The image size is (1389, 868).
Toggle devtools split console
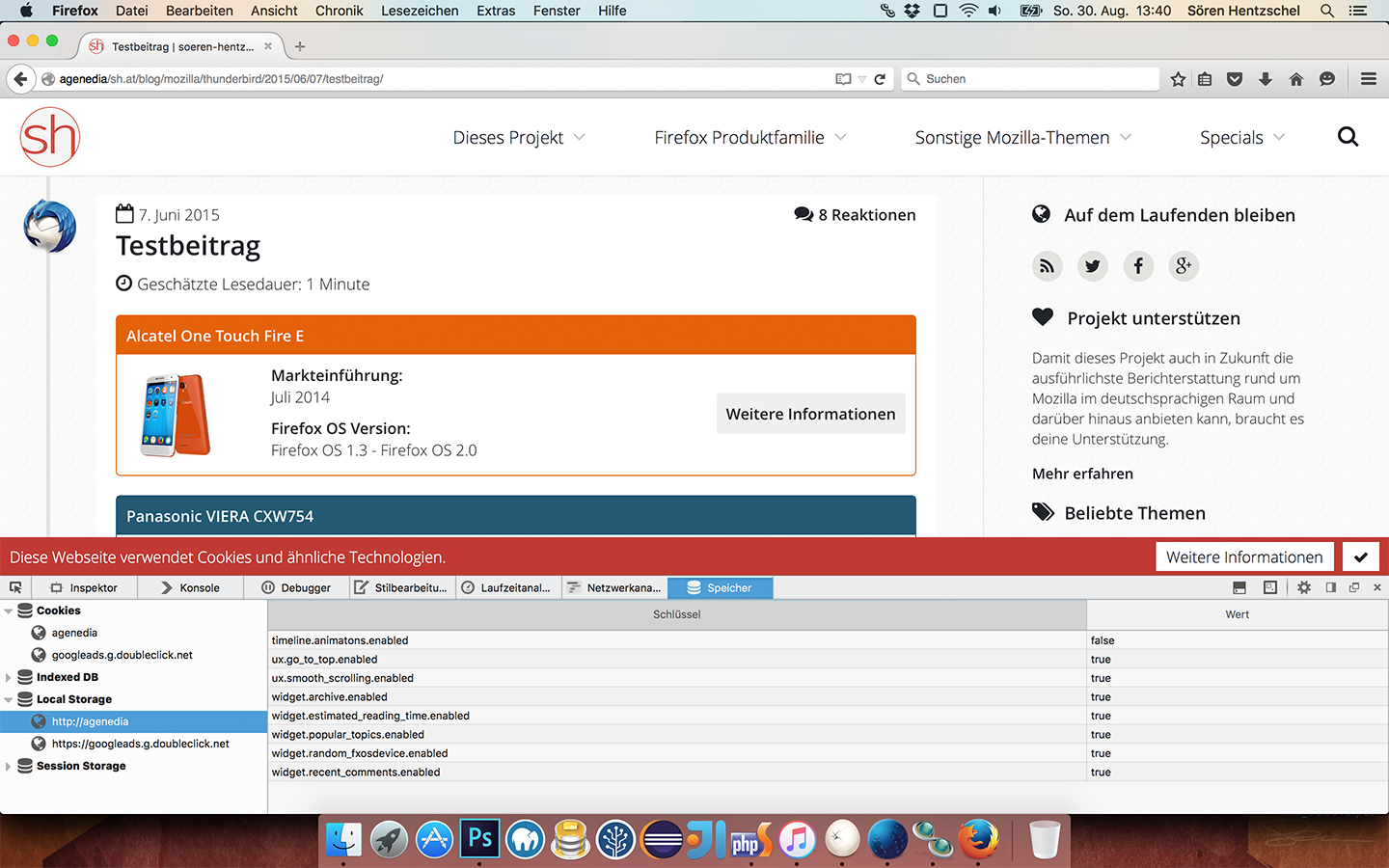pos(1239,587)
